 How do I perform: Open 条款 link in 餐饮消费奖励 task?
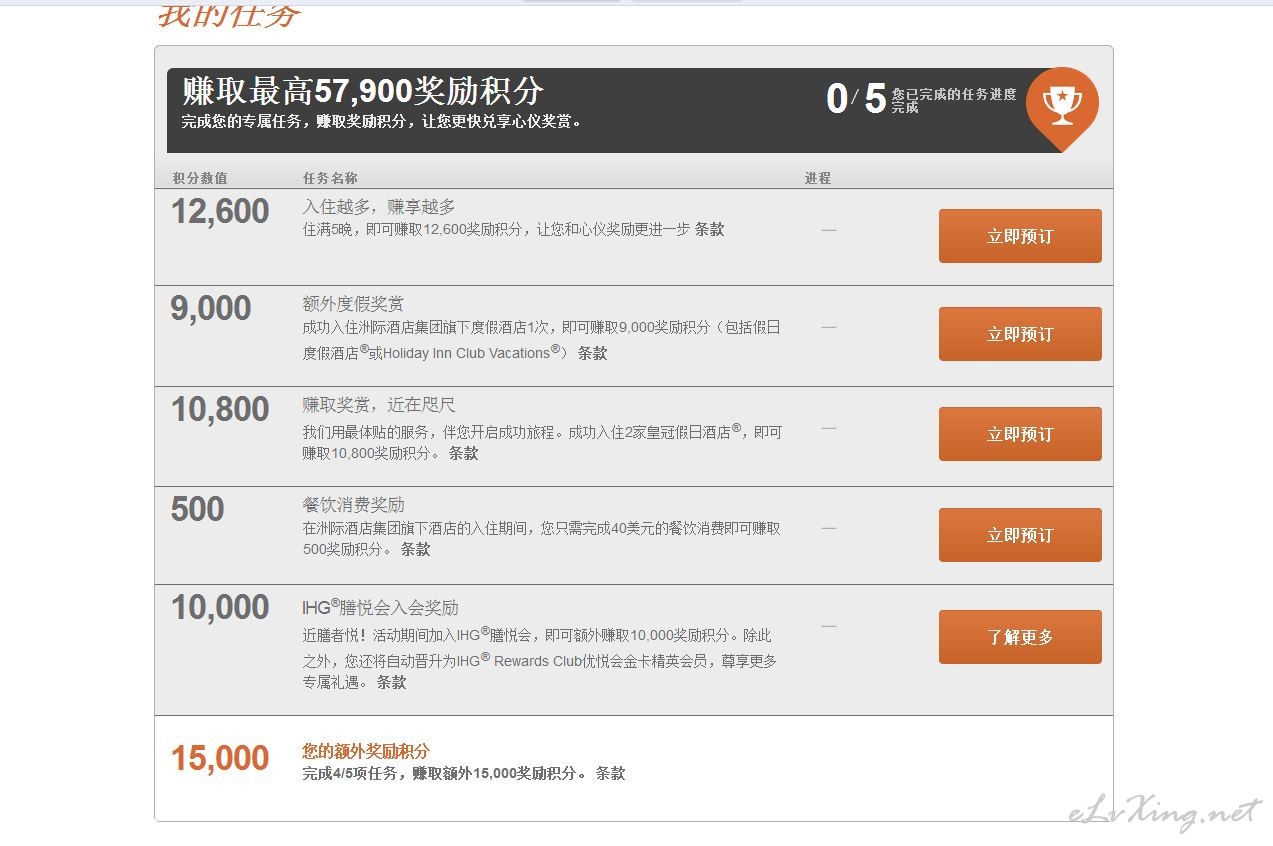[x=415, y=549]
